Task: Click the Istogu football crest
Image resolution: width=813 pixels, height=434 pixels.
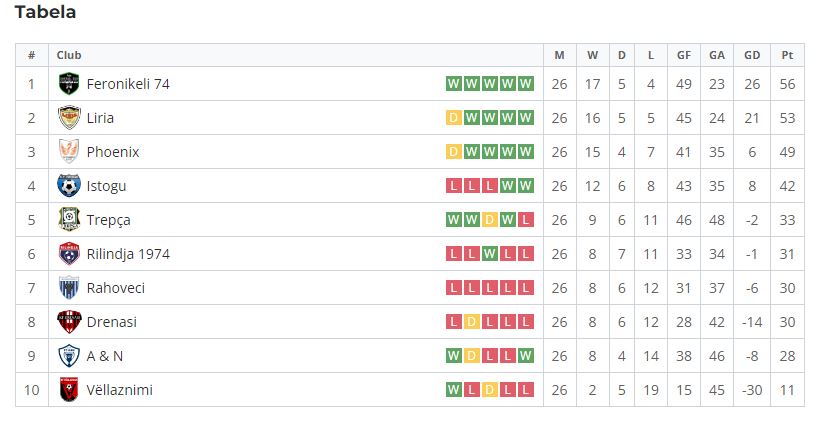Action: [68, 186]
